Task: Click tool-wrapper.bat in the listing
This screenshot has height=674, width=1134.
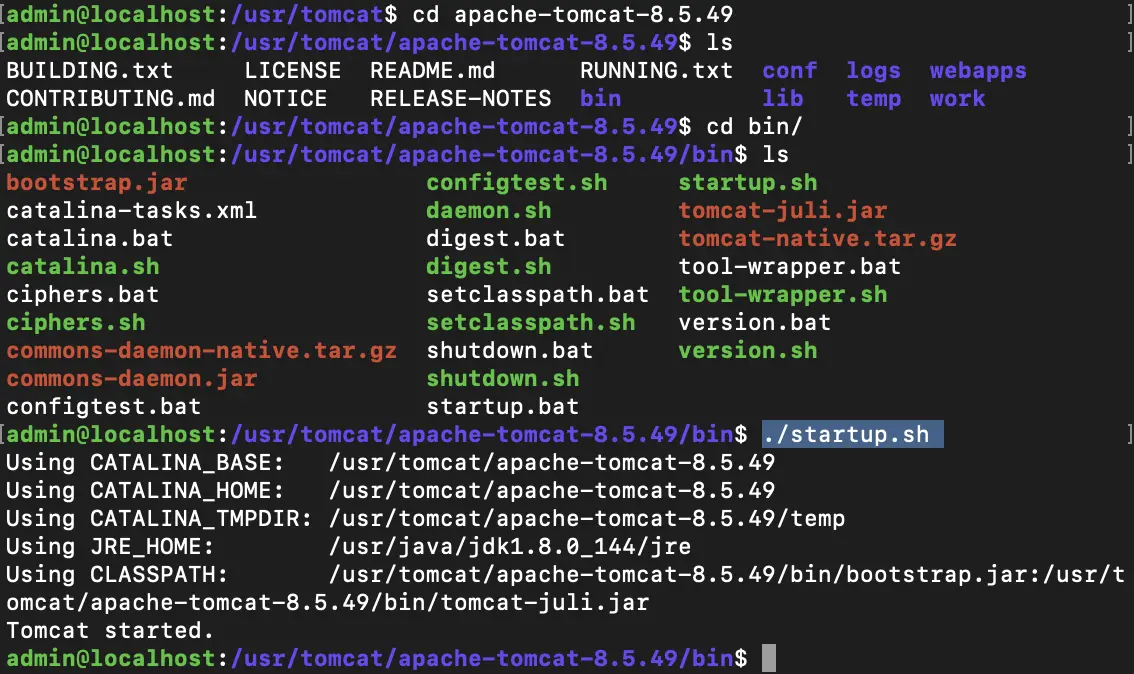Action: [790, 266]
